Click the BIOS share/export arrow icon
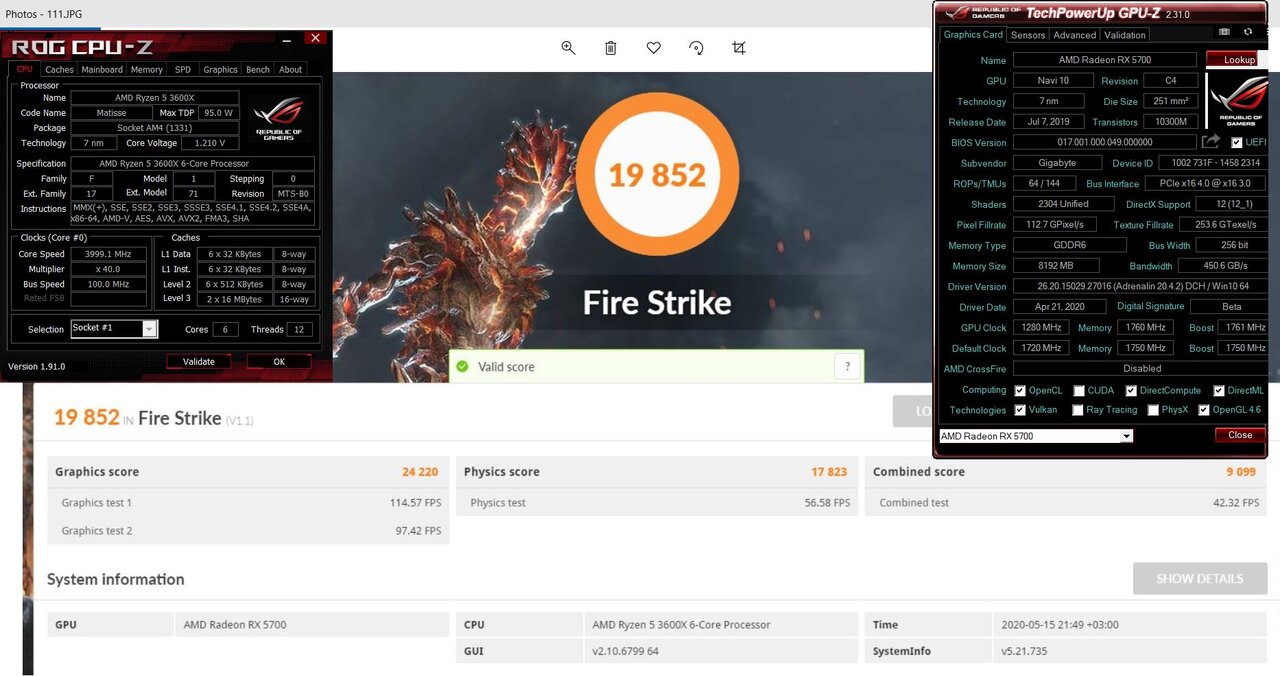The width and height of the screenshot is (1280, 676). (1210, 142)
